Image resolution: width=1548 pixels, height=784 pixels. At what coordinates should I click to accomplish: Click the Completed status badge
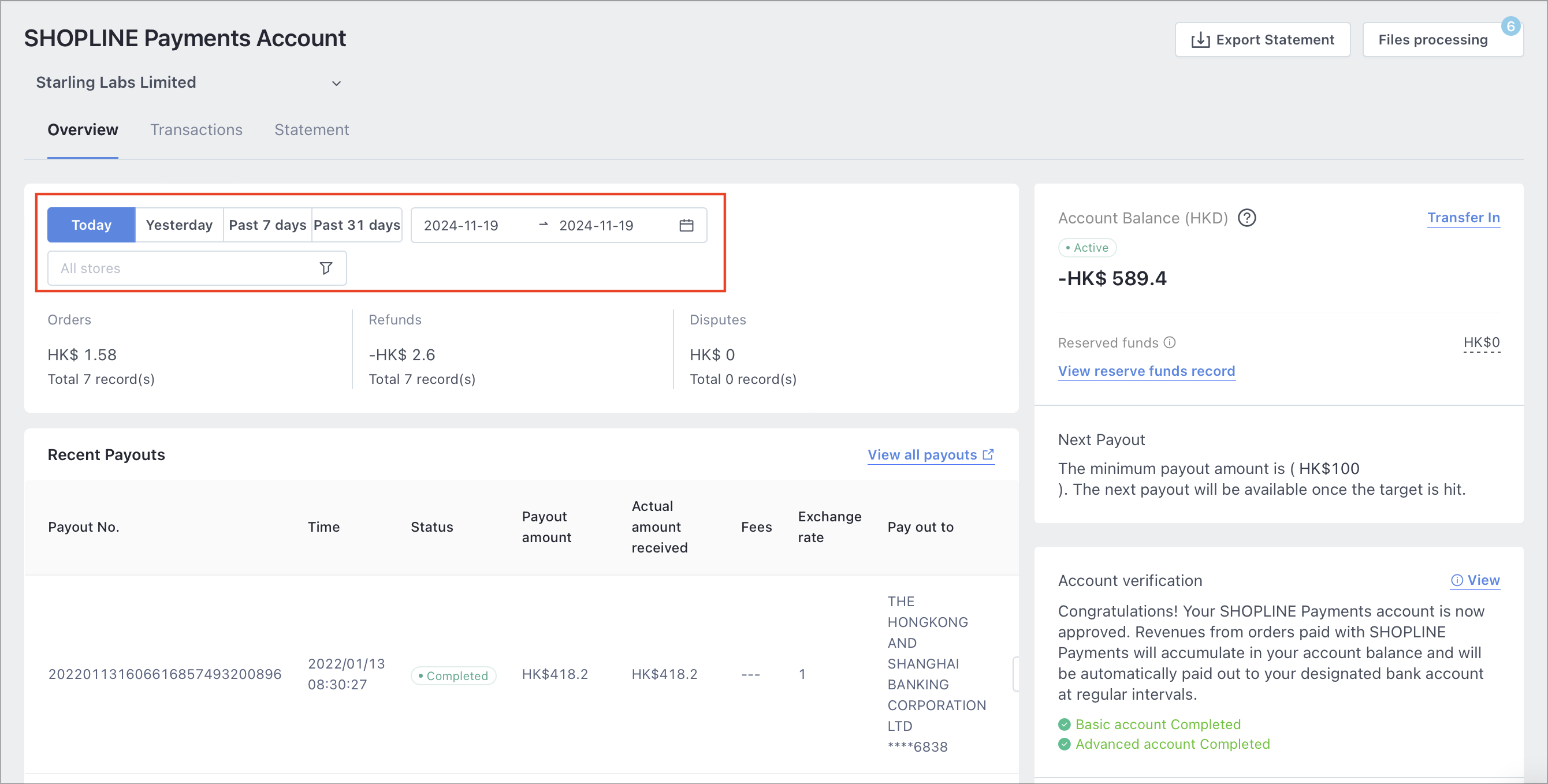(453, 676)
